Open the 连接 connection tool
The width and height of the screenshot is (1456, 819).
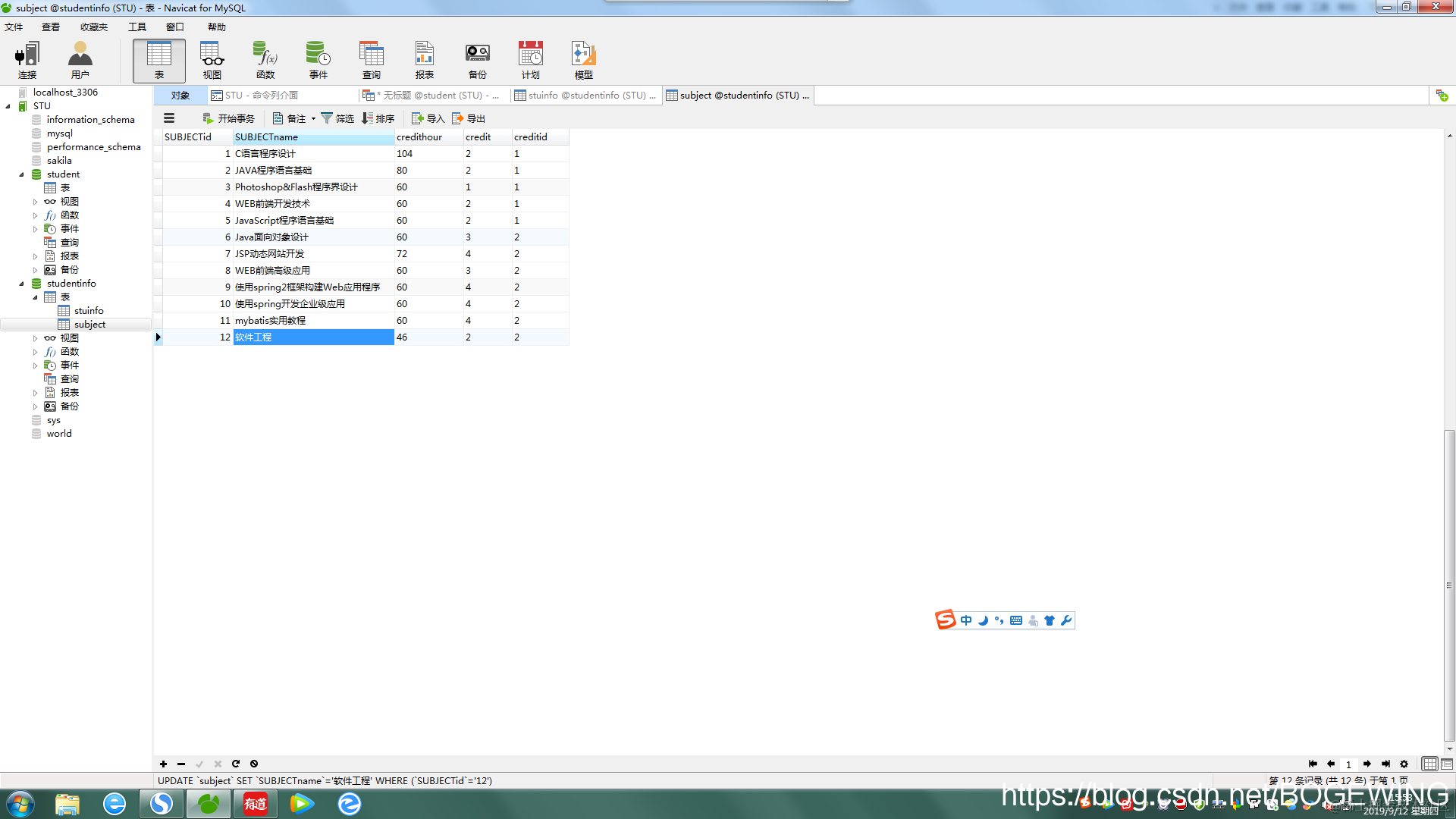[x=27, y=60]
